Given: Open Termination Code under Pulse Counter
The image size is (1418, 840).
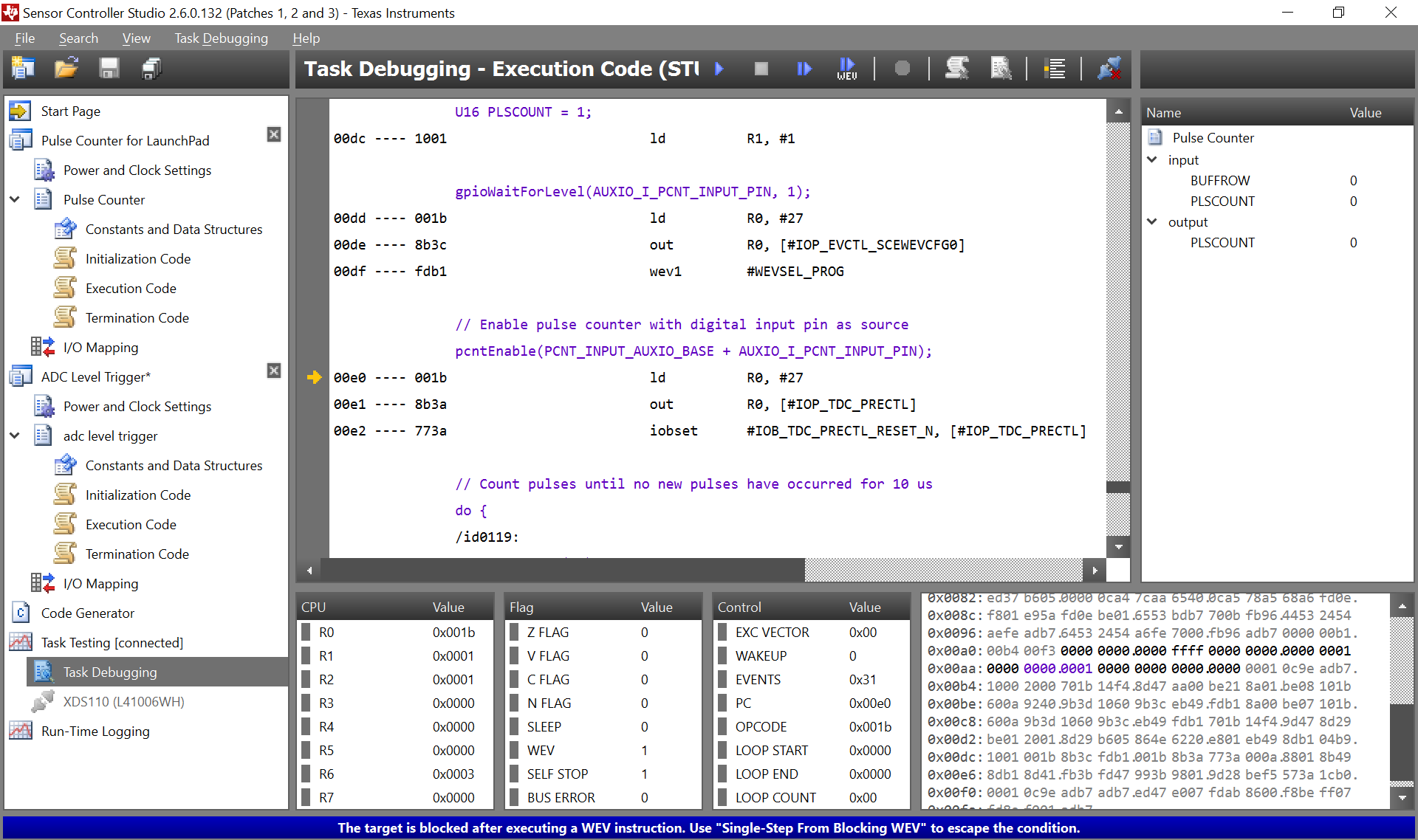Looking at the screenshot, I should (x=137, y=317).
